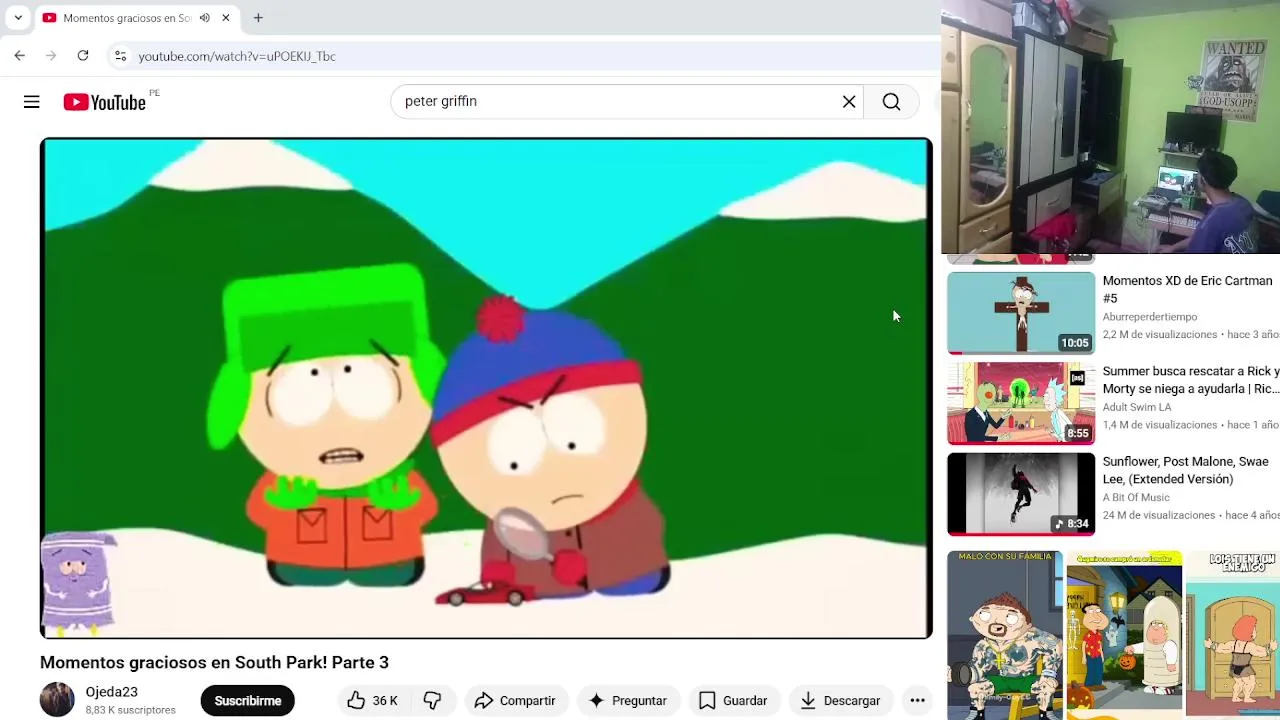Viewport: 1280px width, 720px height.
Task: Open Summer busca rescatar a Rick thumbnail
Action: pos(1021,403)
